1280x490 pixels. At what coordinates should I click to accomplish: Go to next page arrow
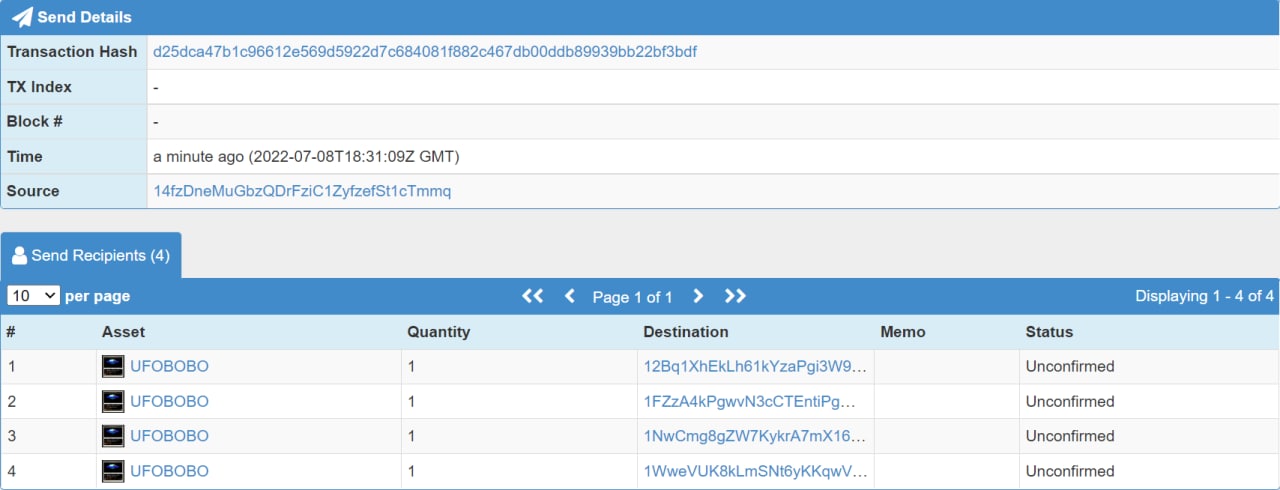coord(698,296)
